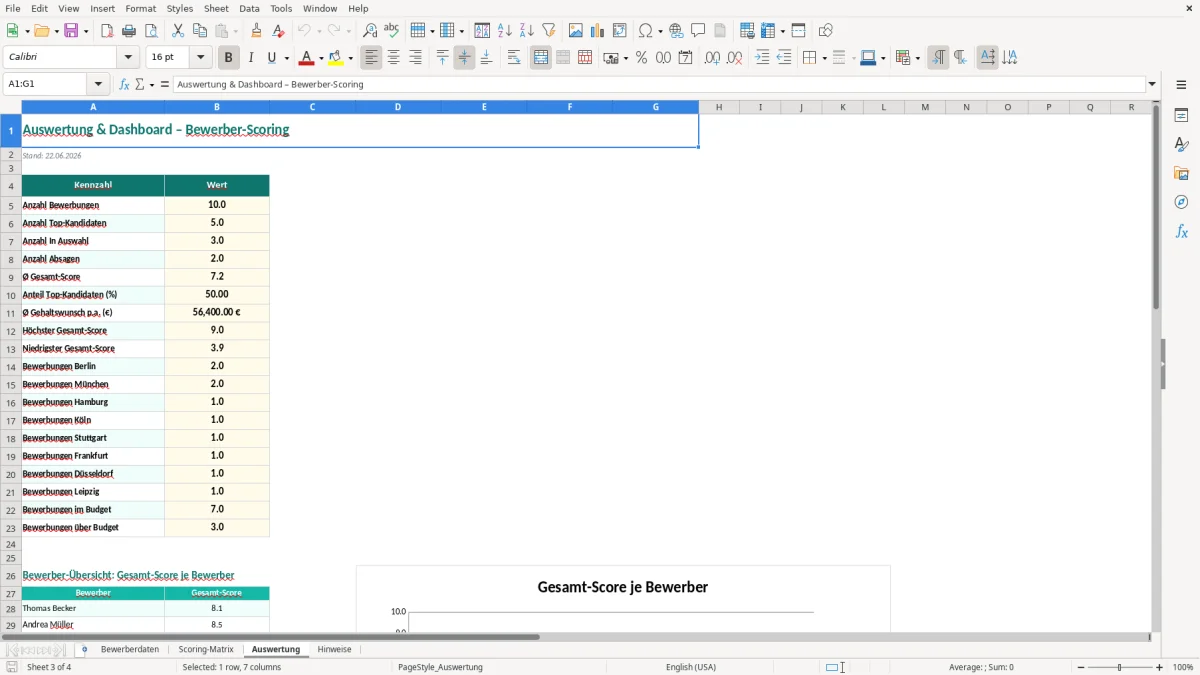
Task: Toggle Align Left
Action: [x=372, y=58]
